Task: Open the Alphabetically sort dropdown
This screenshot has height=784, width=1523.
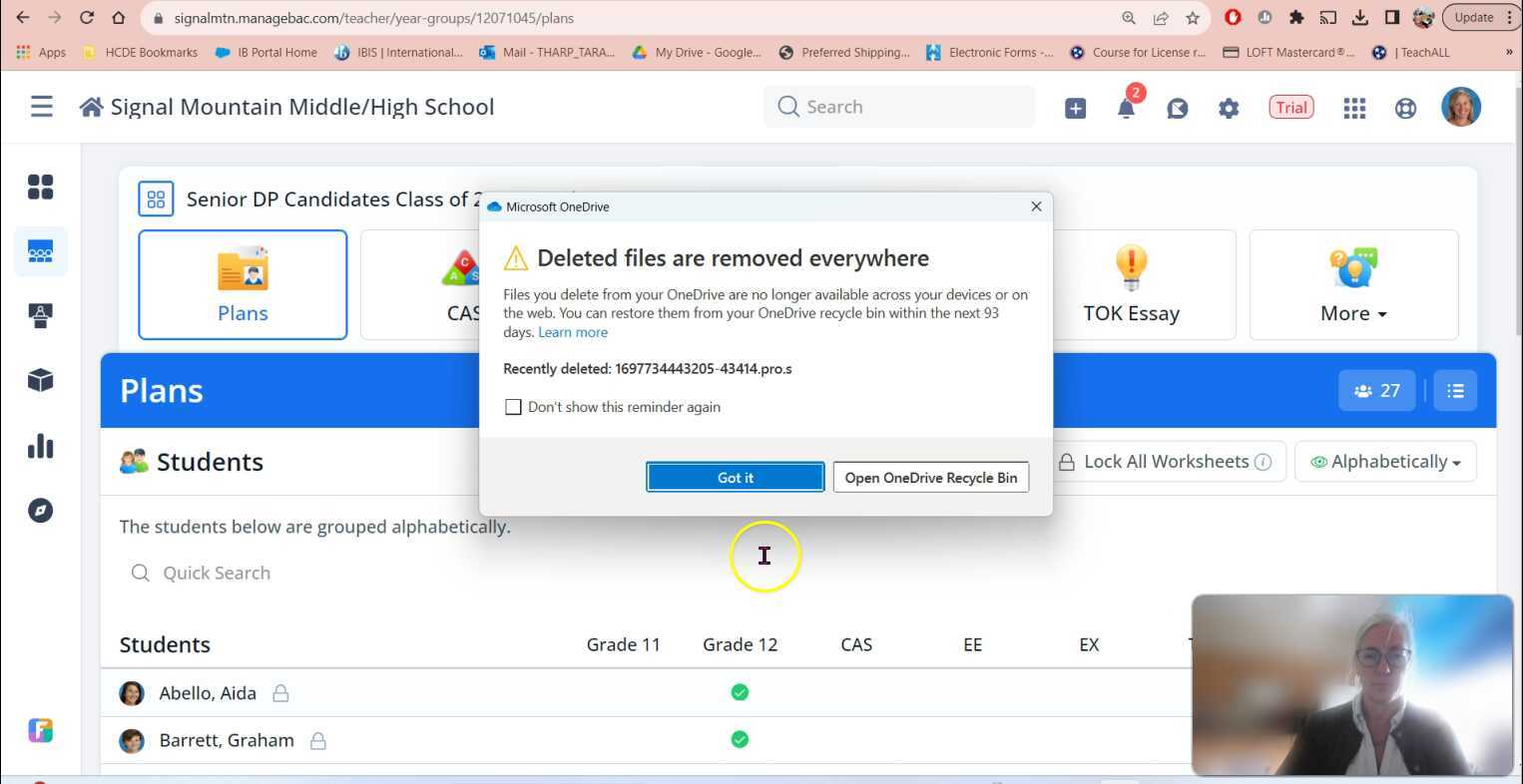Action: pos(1385,462)
